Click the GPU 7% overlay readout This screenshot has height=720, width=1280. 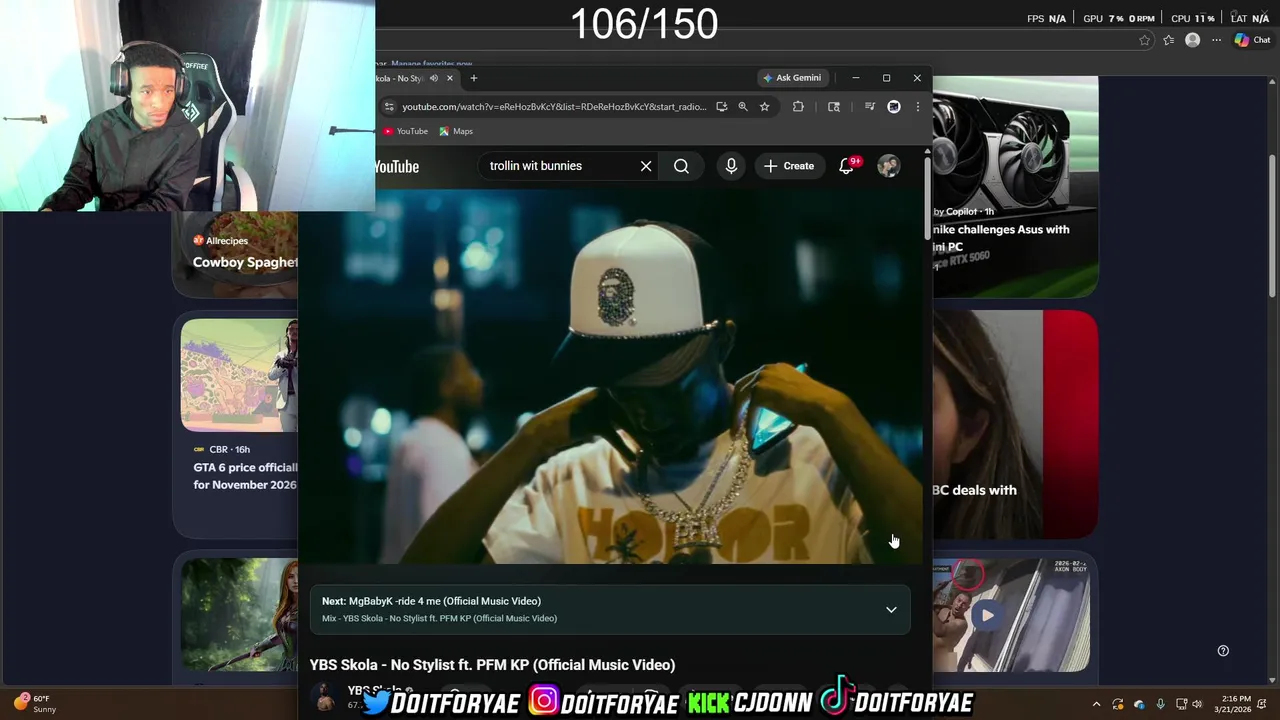coord(1119,18)
